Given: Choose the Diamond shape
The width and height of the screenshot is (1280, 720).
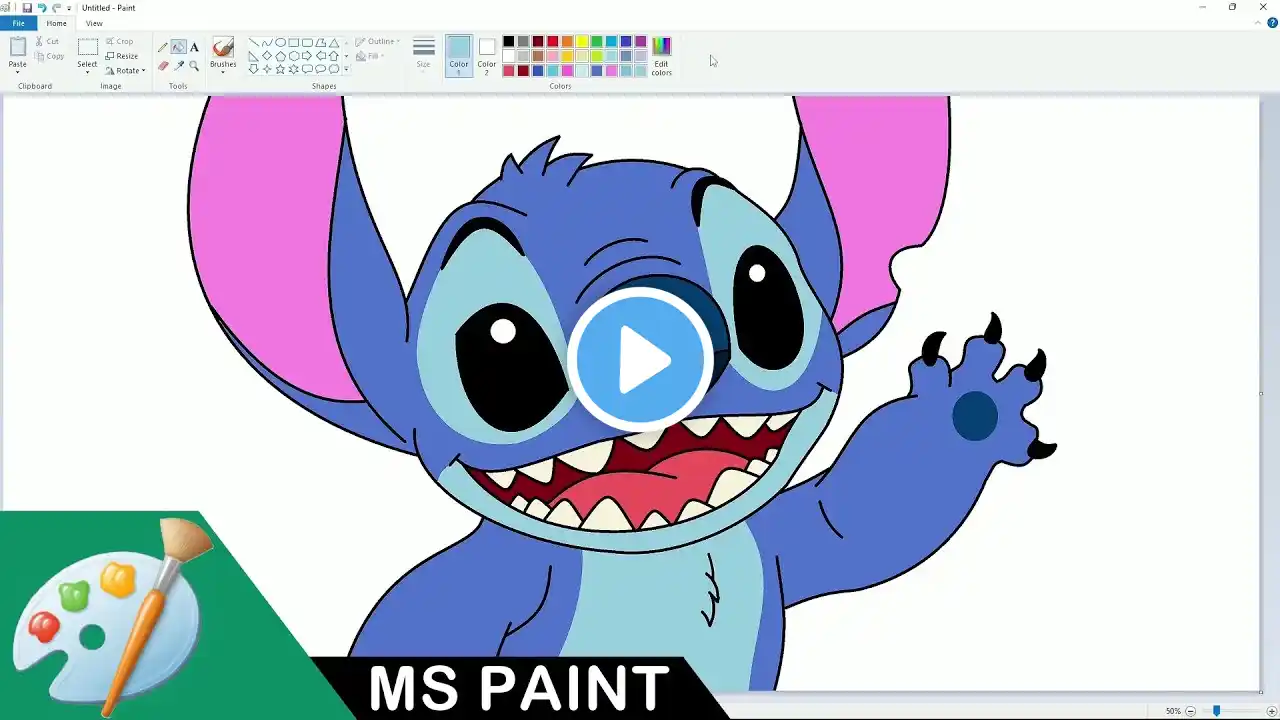Looking at the screenshot, I should [267, 56].
